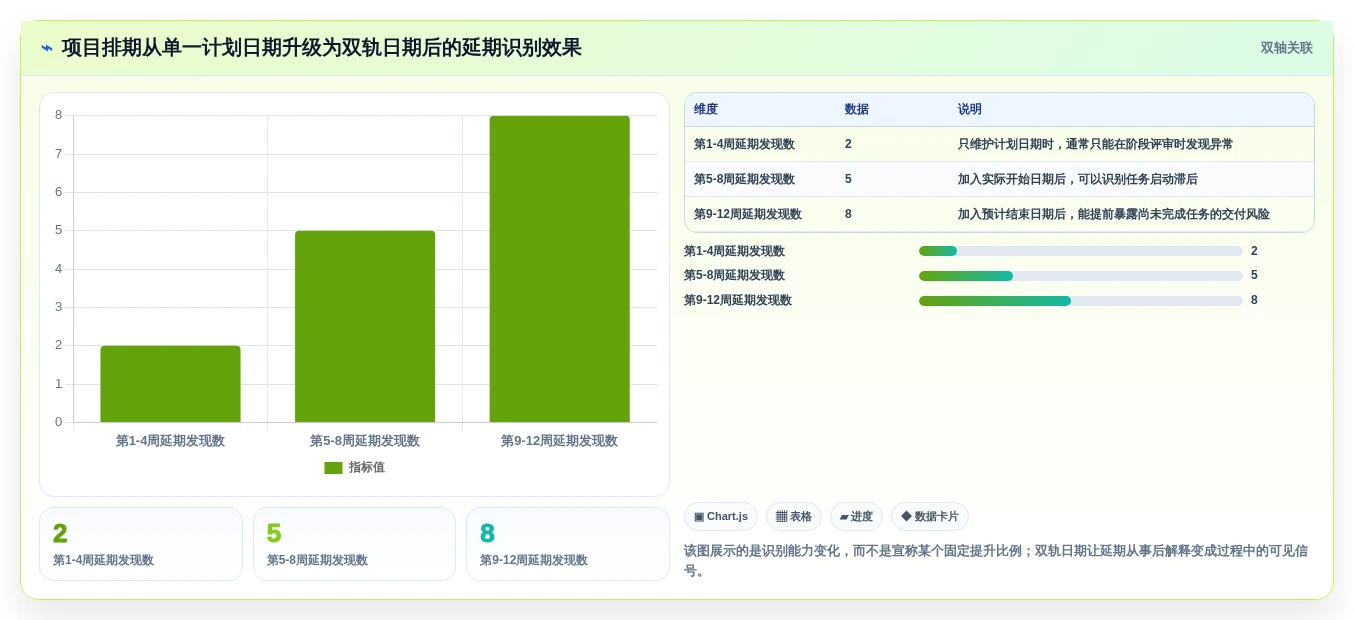Viewport: 1354px width, 620px height.
Task: Click the footnote text 该图展示的是识别能力变化
Action: pyautogui.click(x=996, y=560)
